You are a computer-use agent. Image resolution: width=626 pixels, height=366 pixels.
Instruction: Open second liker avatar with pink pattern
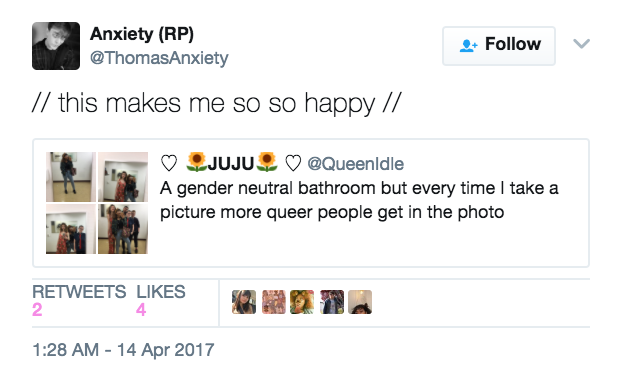click(274, 302)
